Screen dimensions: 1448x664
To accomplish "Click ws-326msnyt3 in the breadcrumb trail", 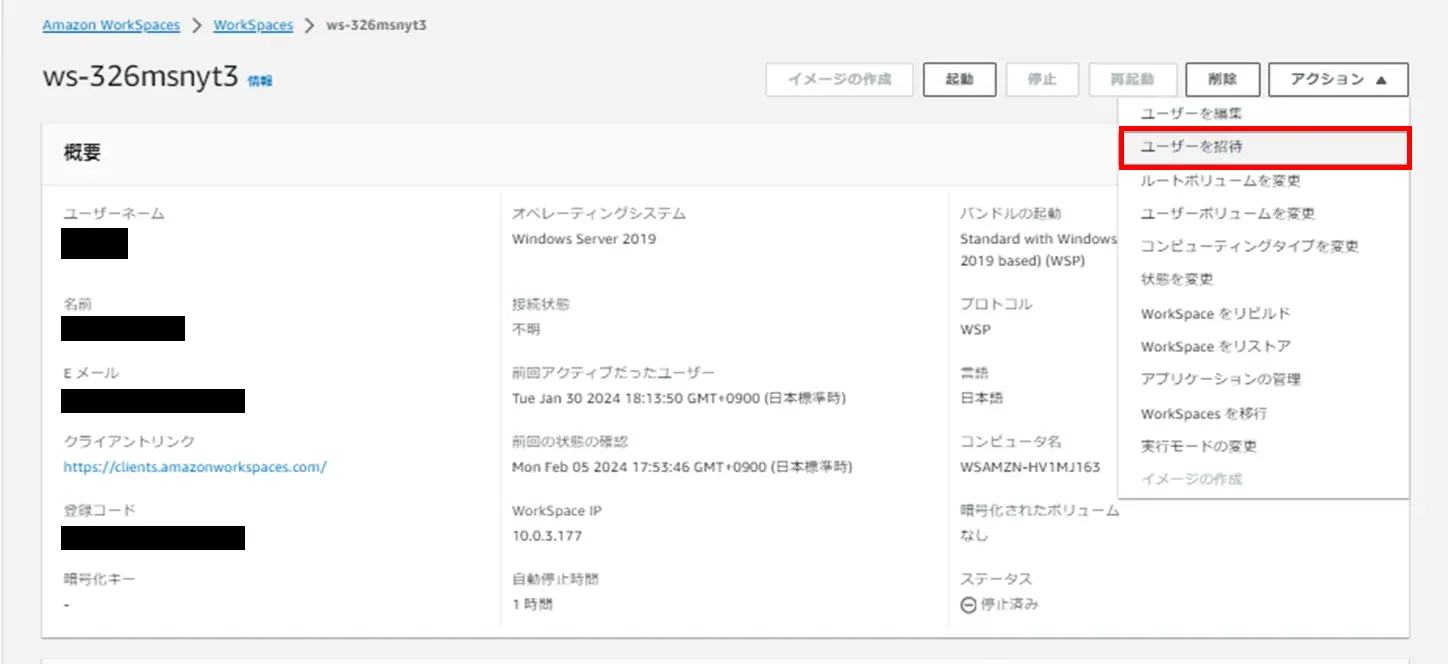I will point(377,25).
